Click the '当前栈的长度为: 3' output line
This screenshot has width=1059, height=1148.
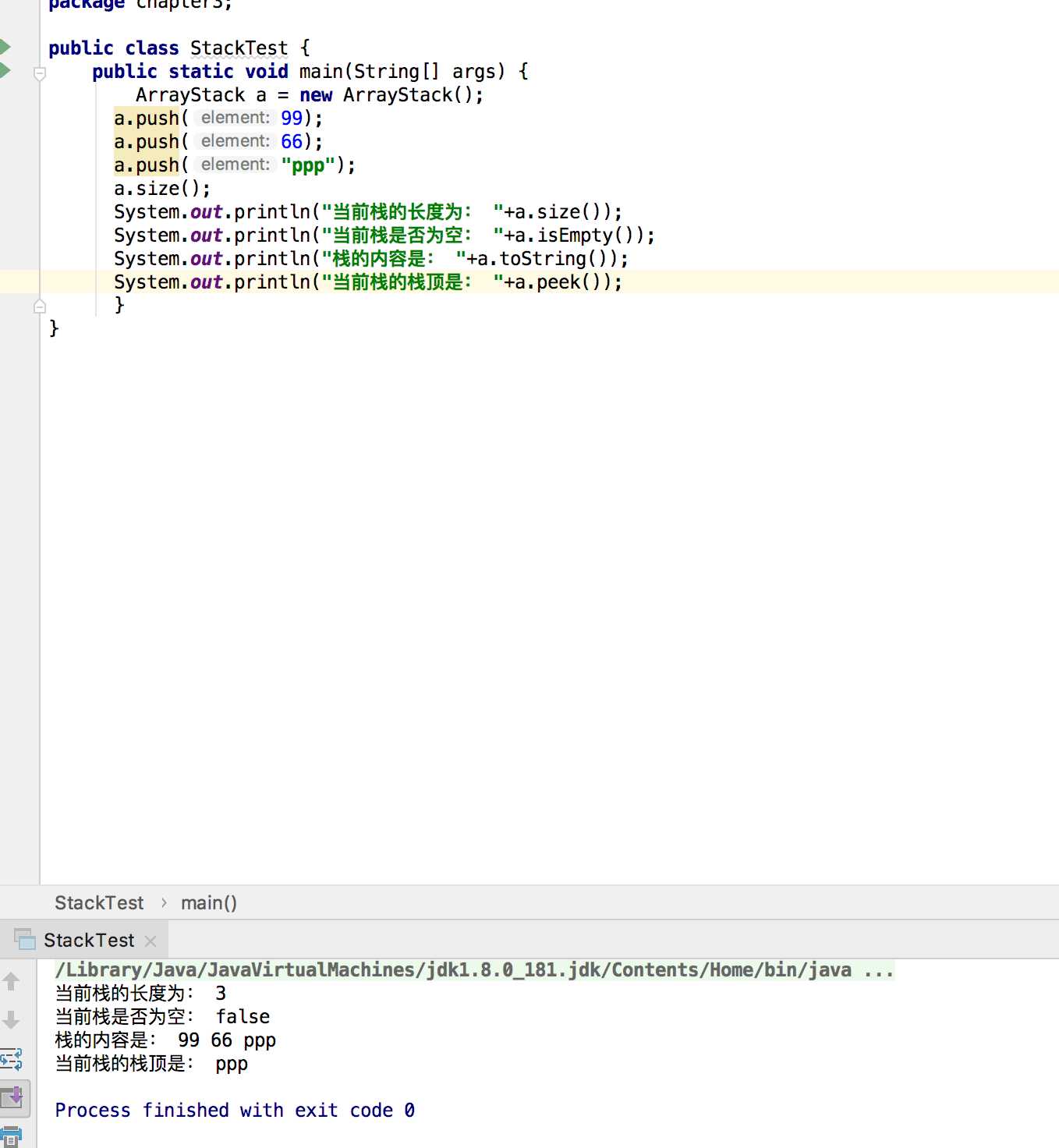coord(140,994)
